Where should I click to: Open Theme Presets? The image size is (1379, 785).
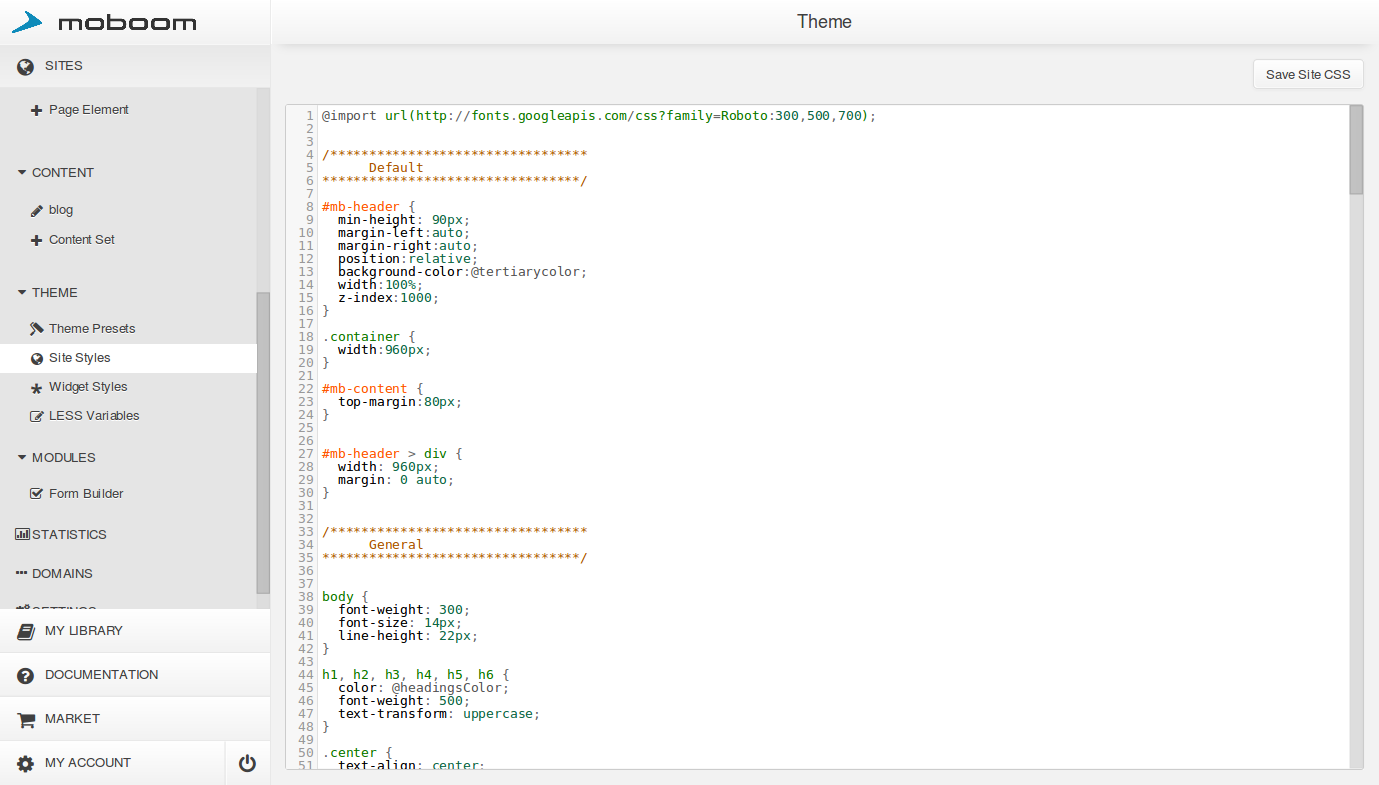(91, 329)
